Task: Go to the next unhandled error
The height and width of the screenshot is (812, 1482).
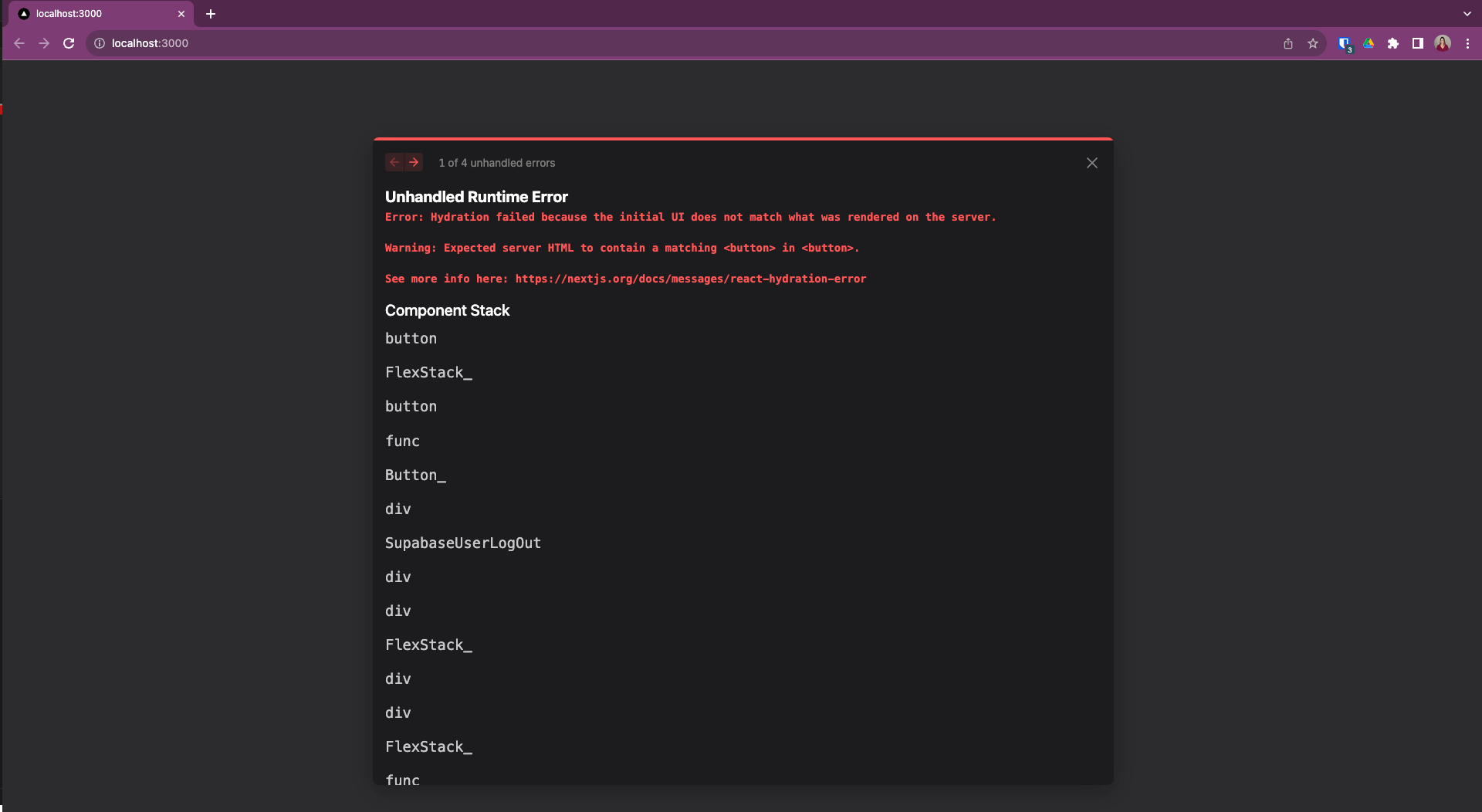Action: [414, 162]
